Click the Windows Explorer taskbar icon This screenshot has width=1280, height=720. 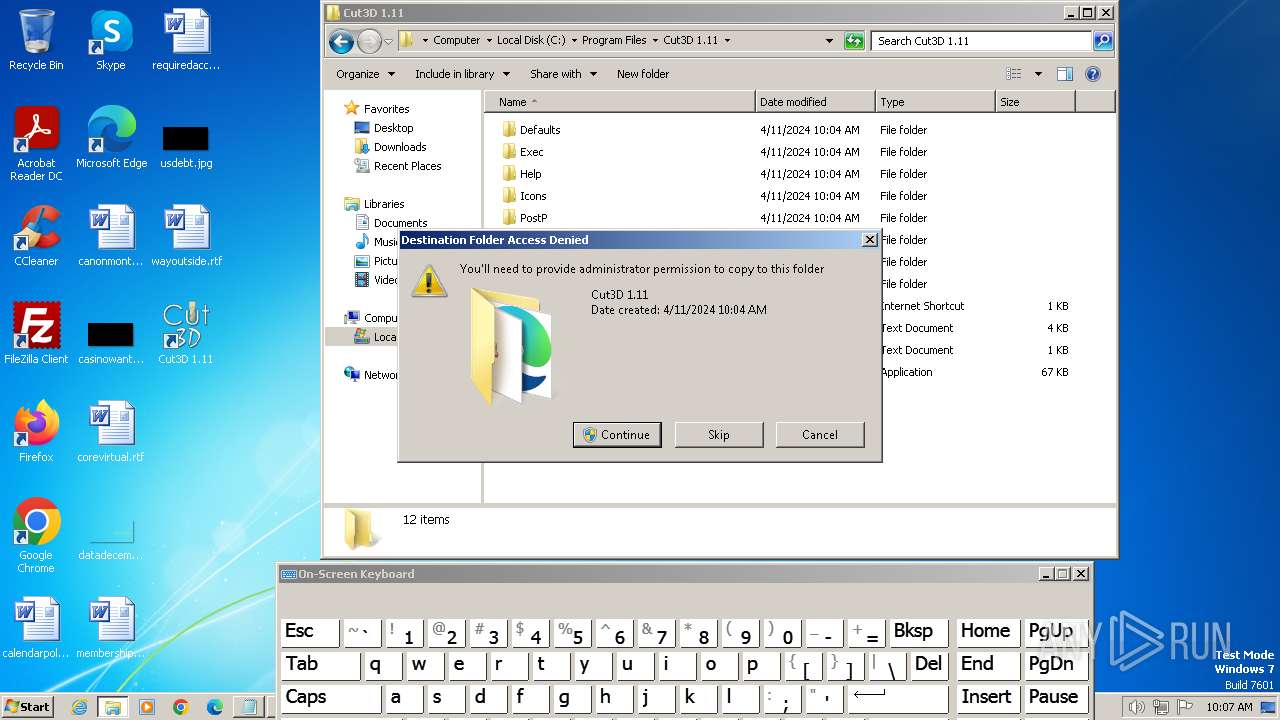[x=112, y=707]
